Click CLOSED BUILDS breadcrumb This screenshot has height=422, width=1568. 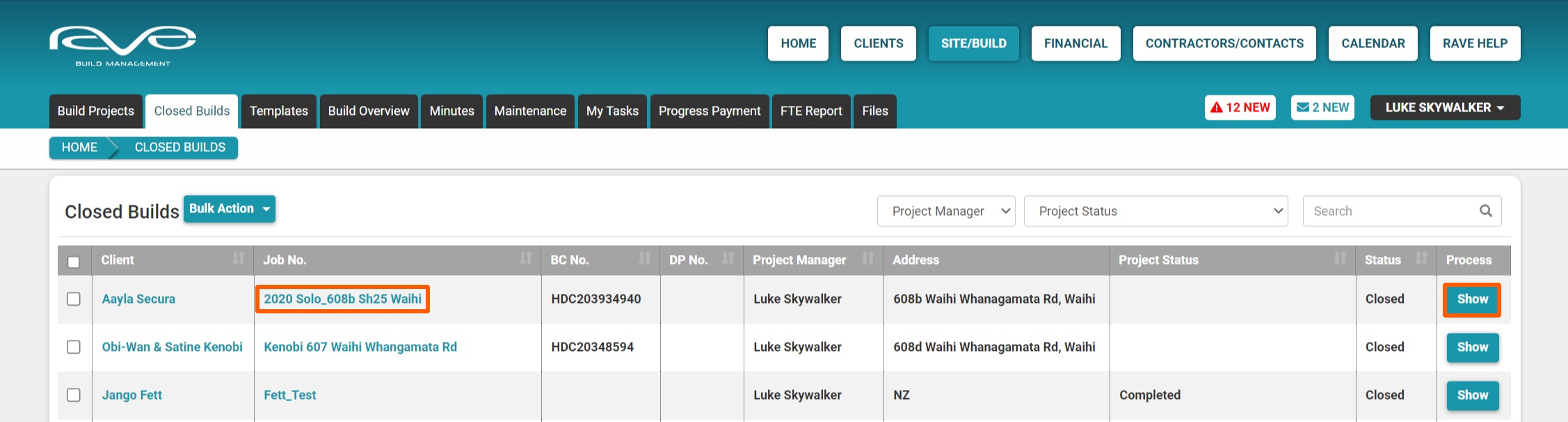[180, 148]
